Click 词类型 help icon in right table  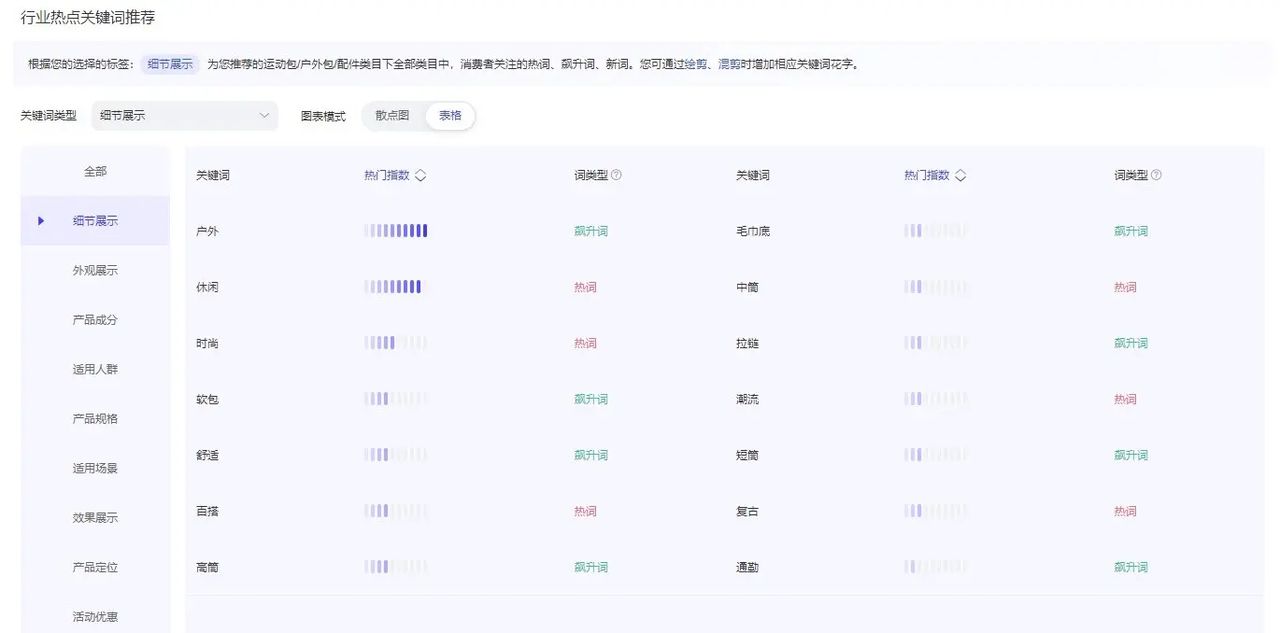(1156, 174)
